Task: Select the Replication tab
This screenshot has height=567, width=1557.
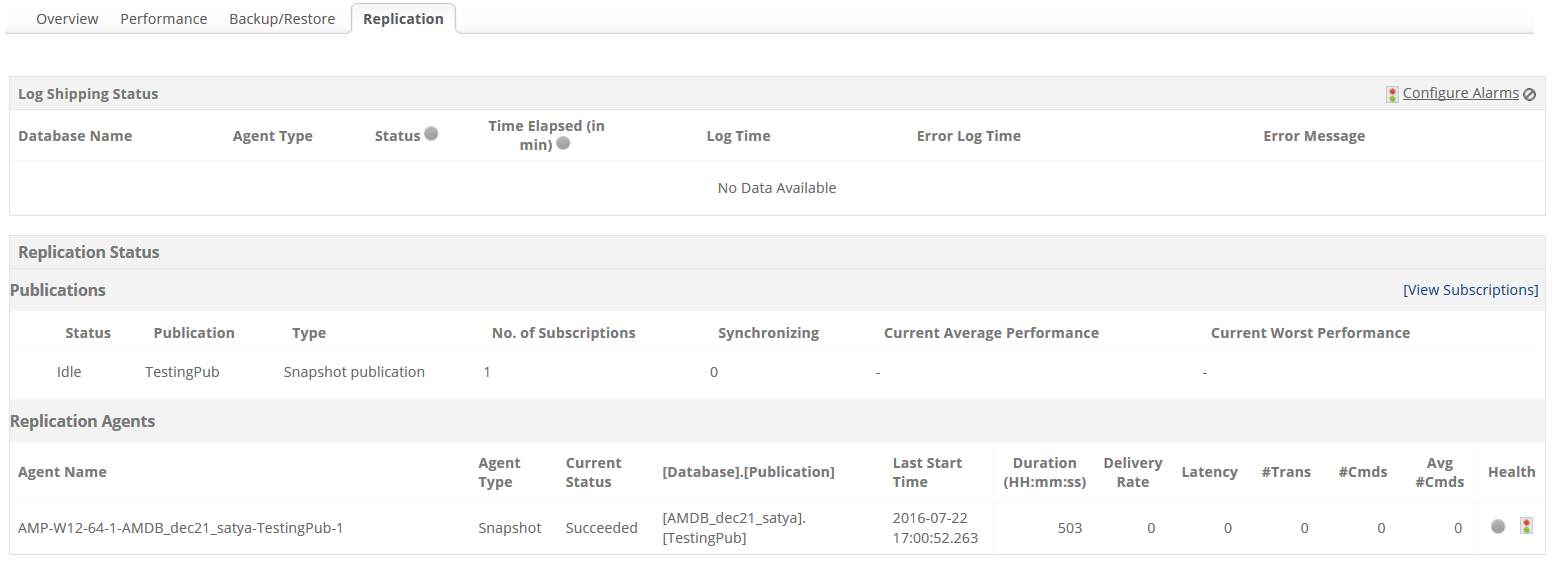Action: [x=403, y=19]
